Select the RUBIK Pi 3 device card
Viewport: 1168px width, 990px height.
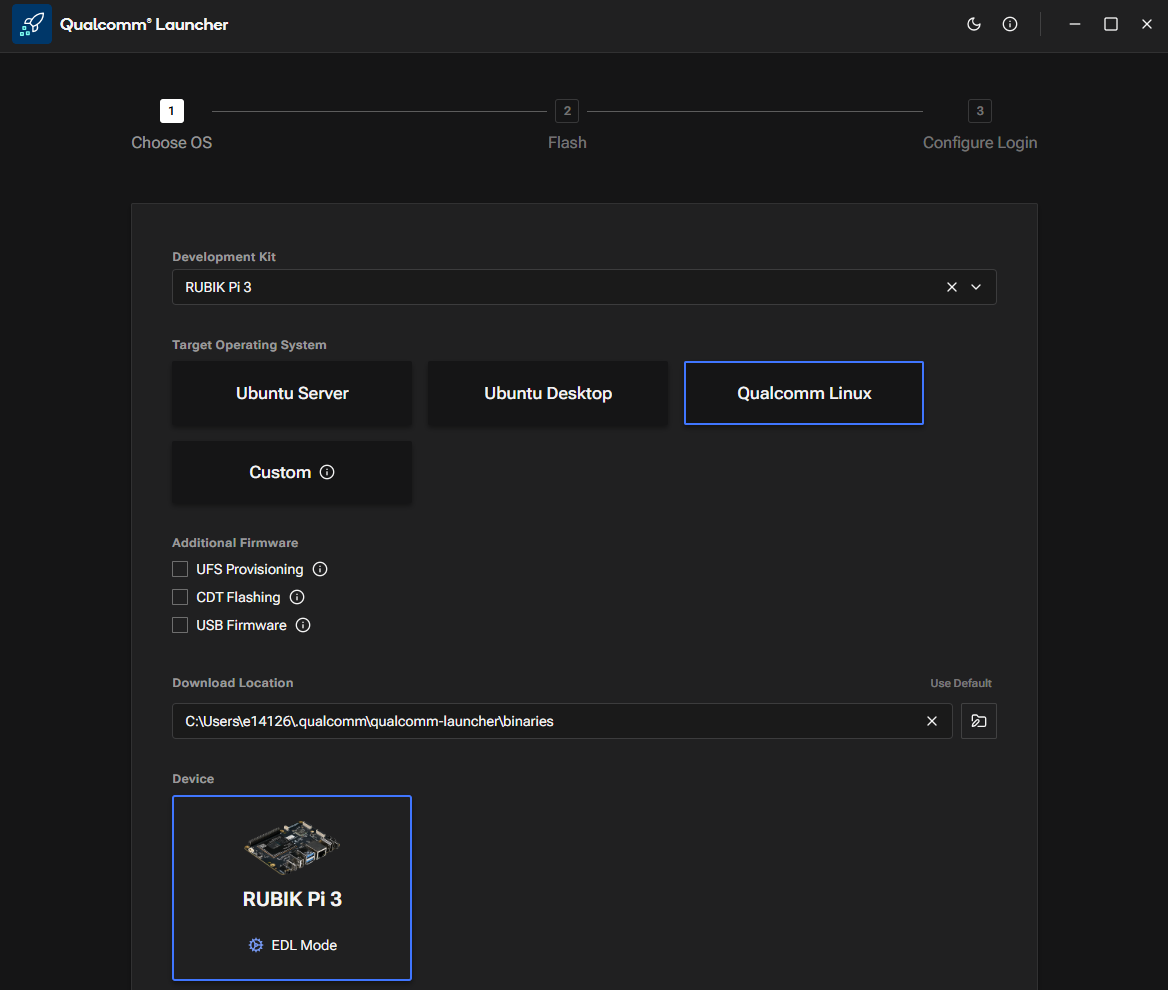coord(292,888)
